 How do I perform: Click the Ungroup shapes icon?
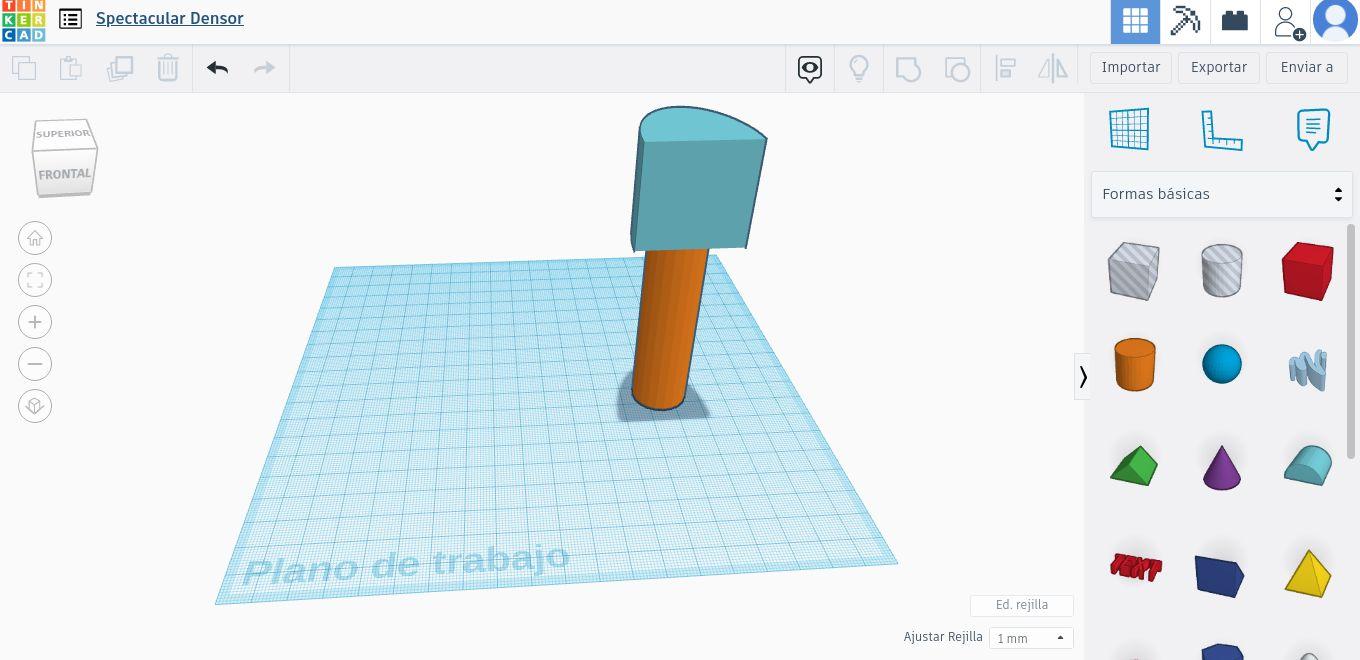[x=957, y=68]
